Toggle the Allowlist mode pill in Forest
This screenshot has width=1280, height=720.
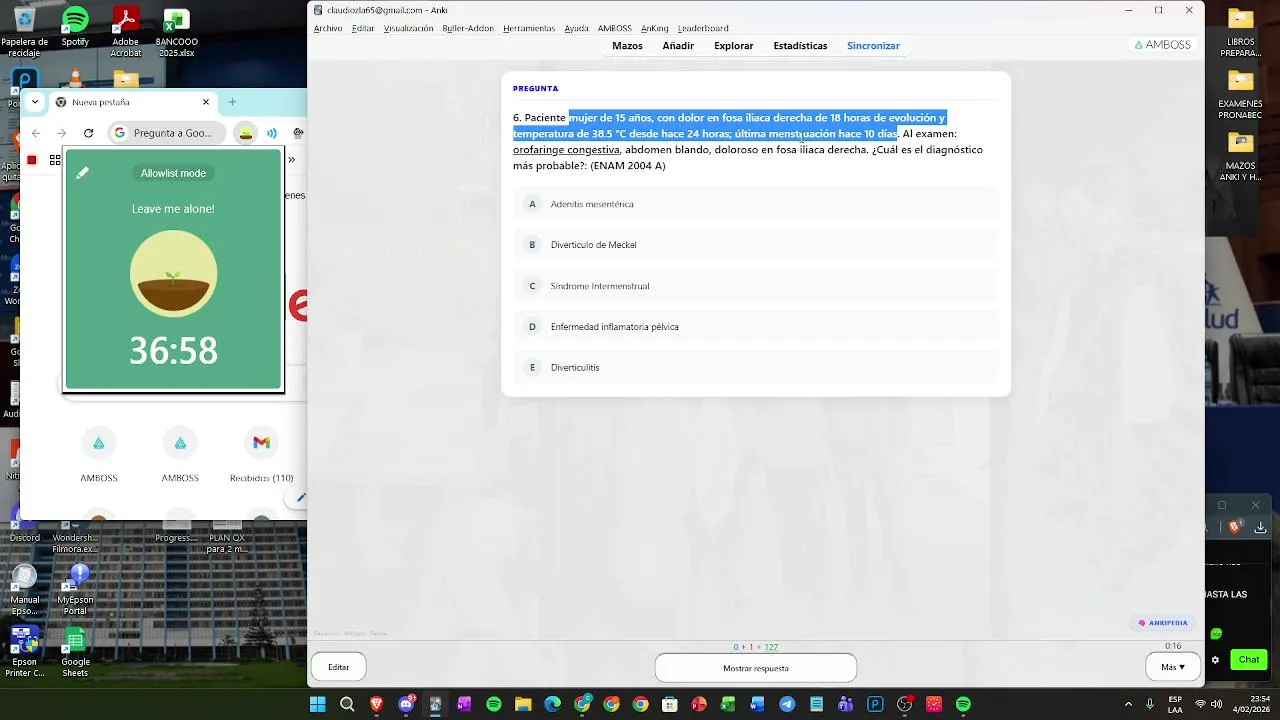173,173
